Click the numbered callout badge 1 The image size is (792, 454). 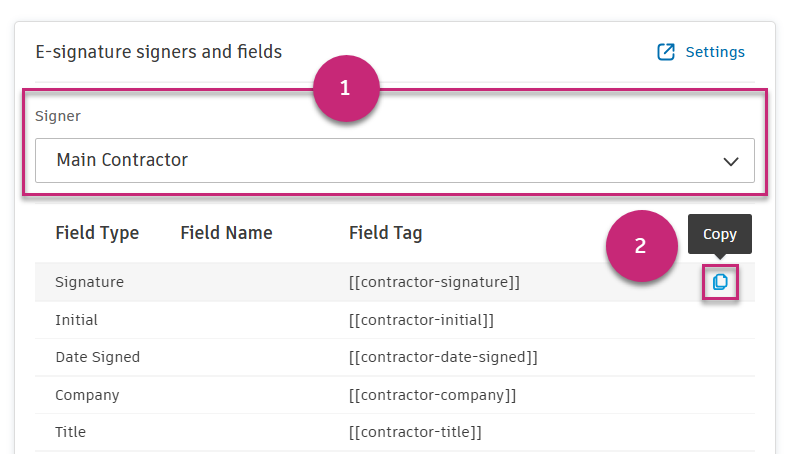coord(346,88)
